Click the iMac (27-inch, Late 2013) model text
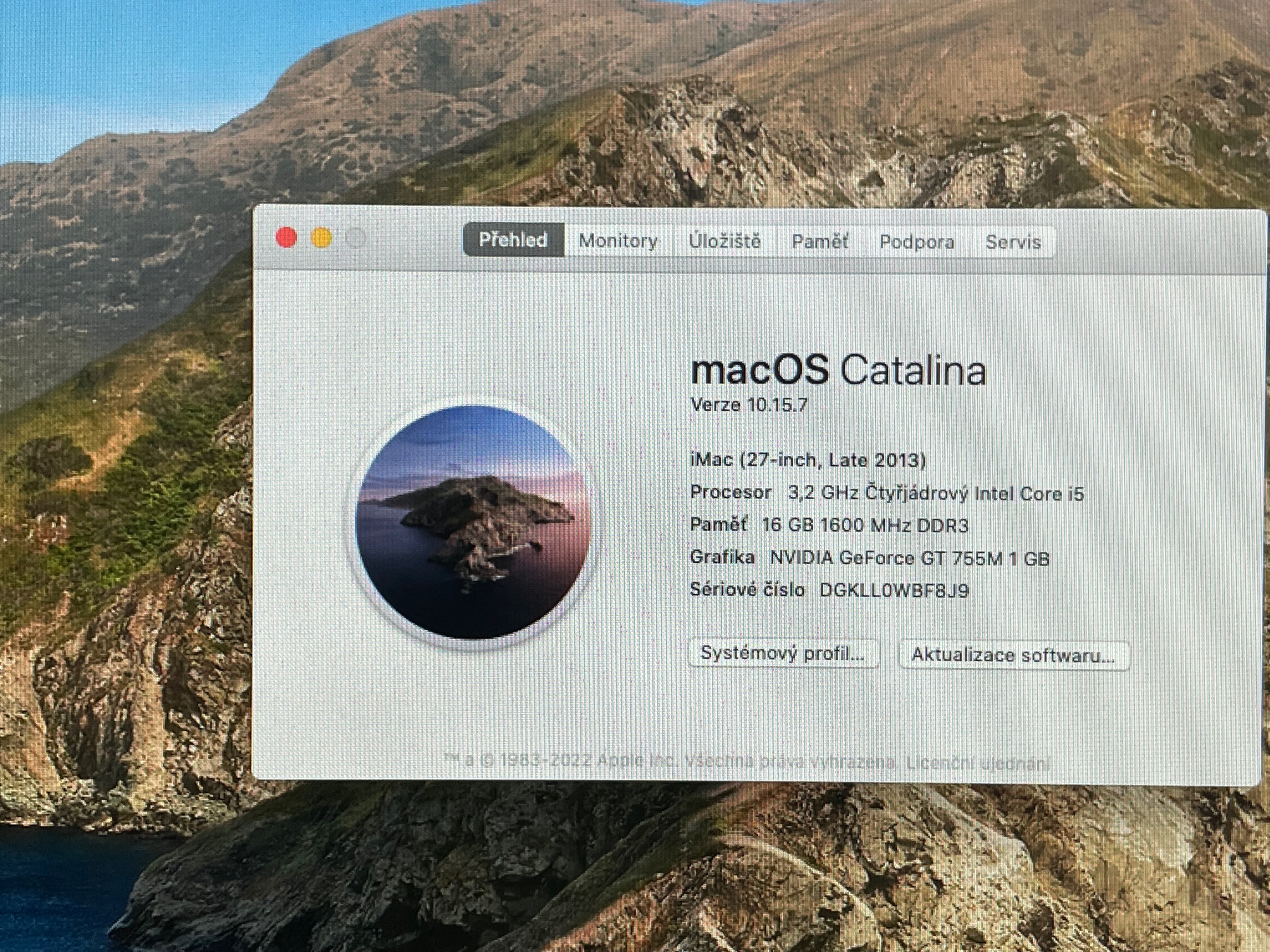Viewport: 1270px width, 952px height. coord(808,460)
